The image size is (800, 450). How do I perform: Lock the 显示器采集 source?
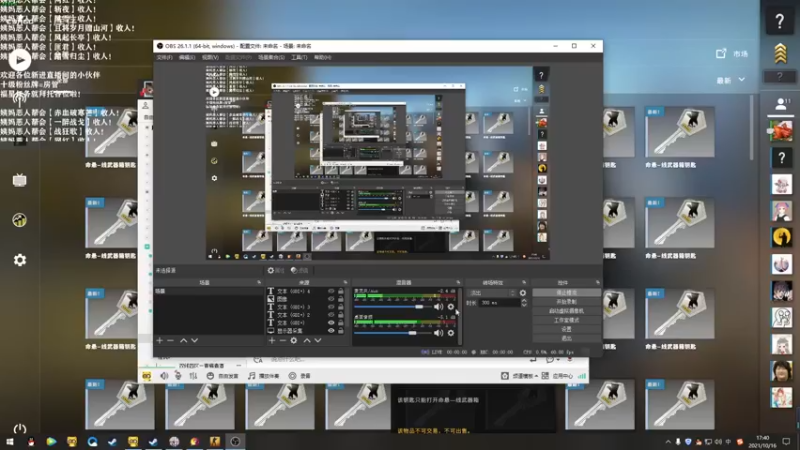(341, 329)
